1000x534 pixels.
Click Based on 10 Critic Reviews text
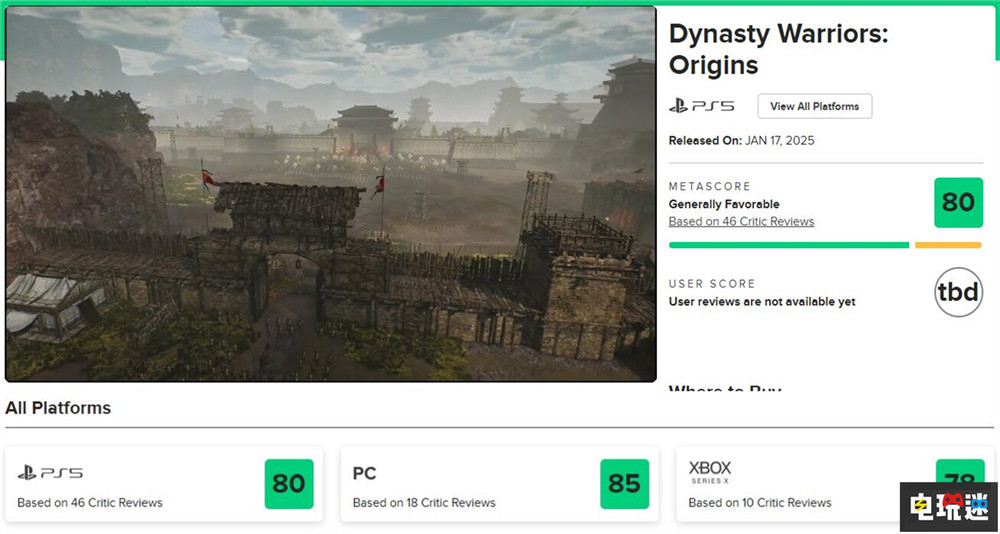pyautogui.click(x=760, y=502)
